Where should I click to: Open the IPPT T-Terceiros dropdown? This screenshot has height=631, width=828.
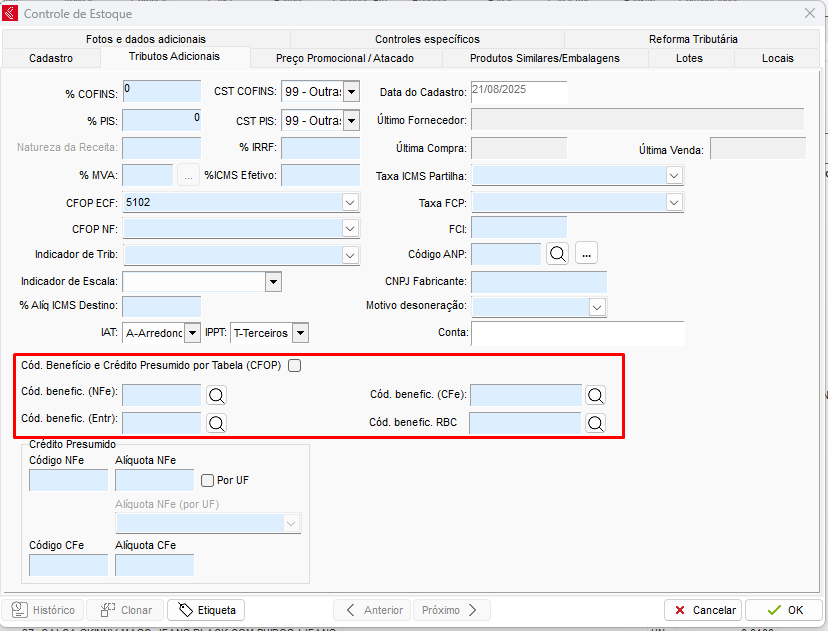coord(299,333)
